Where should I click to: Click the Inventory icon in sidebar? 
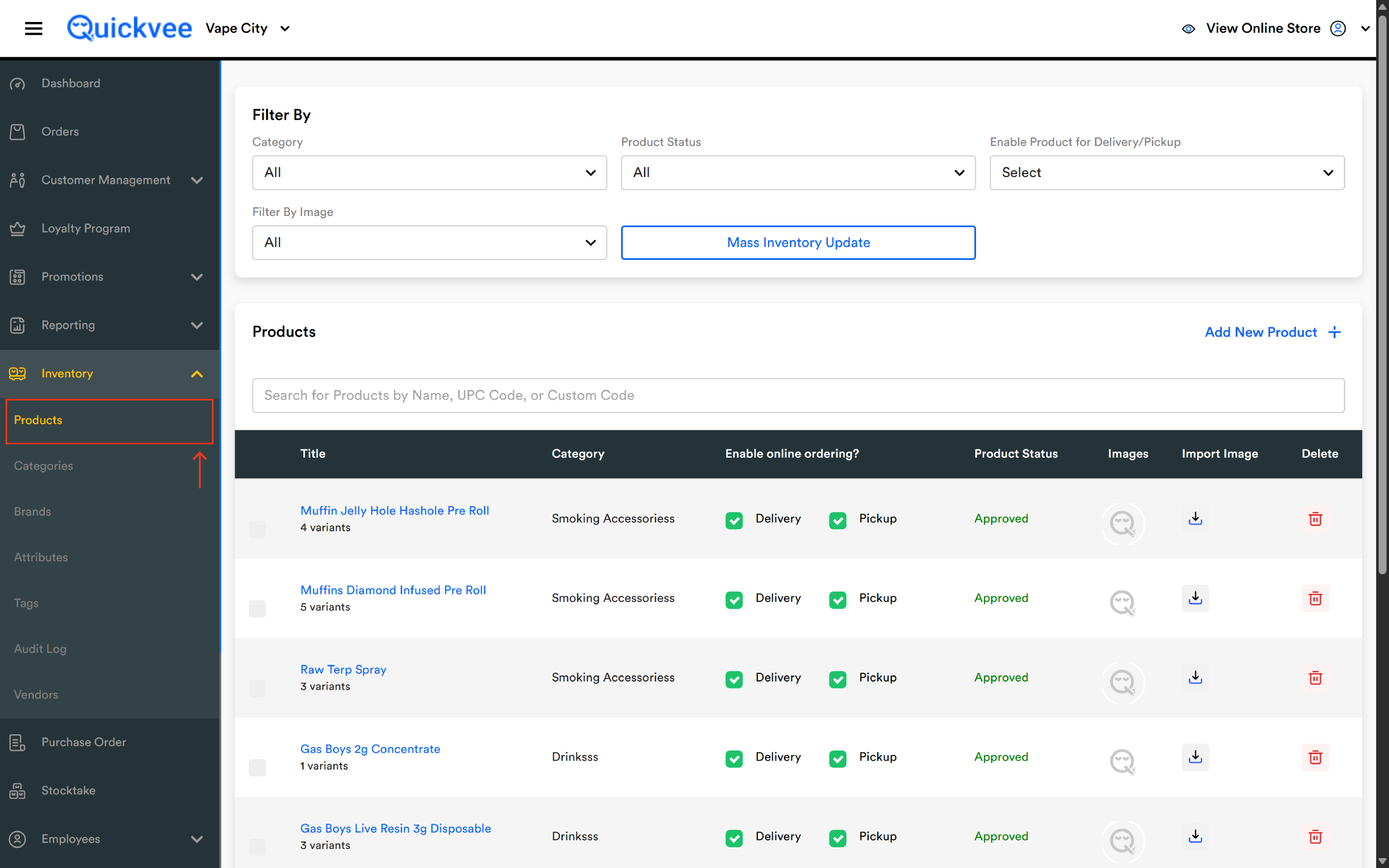pos(17,374)
